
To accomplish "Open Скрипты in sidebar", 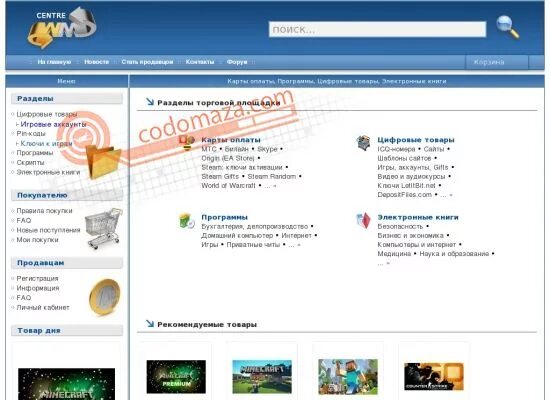I will click(x=30, y=163).
